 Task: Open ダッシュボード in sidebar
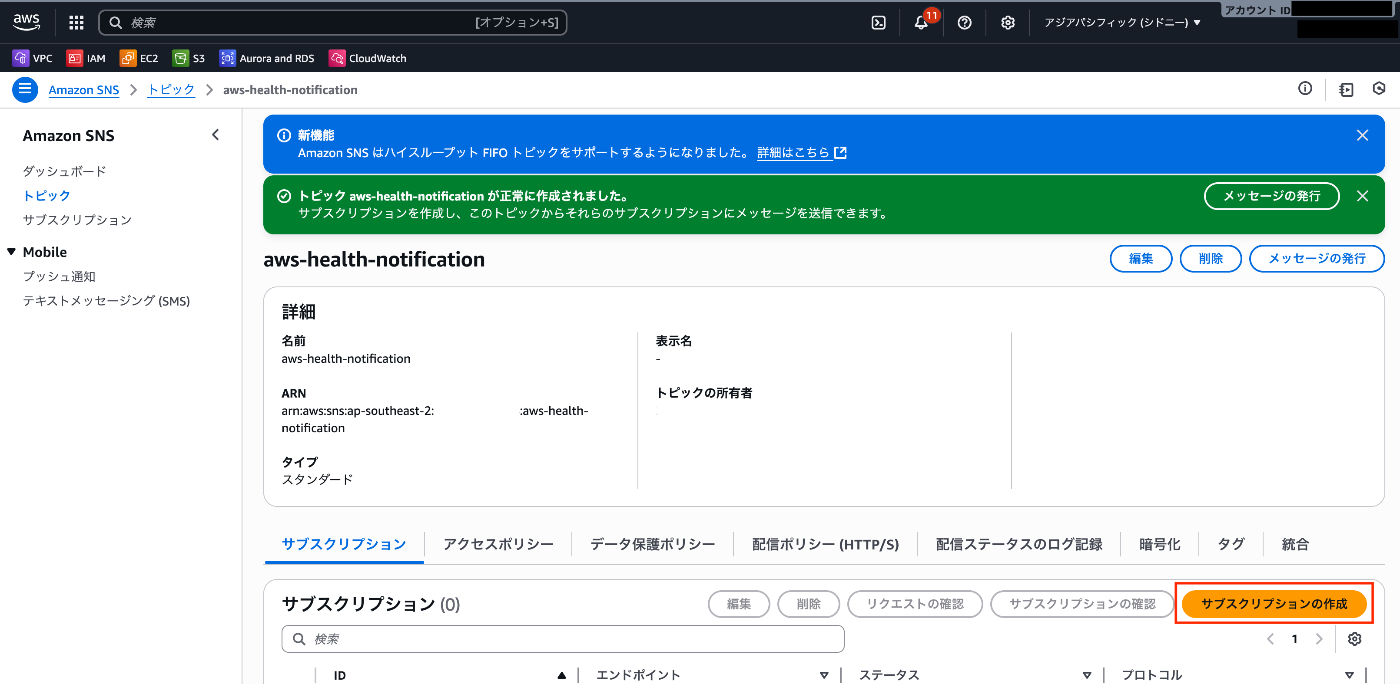(x=64, y=171)
